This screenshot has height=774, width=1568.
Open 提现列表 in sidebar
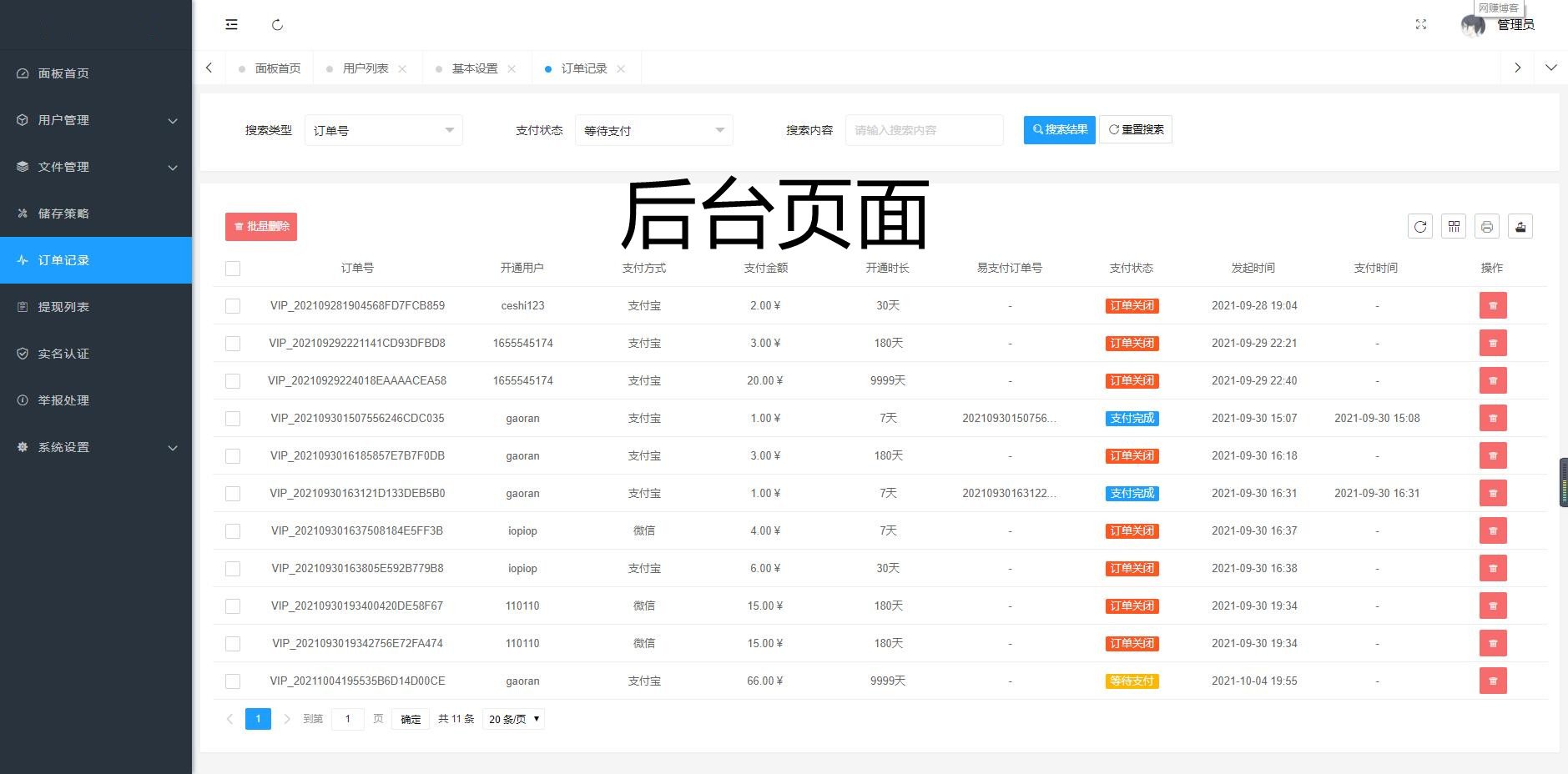(x=96, y=307)
